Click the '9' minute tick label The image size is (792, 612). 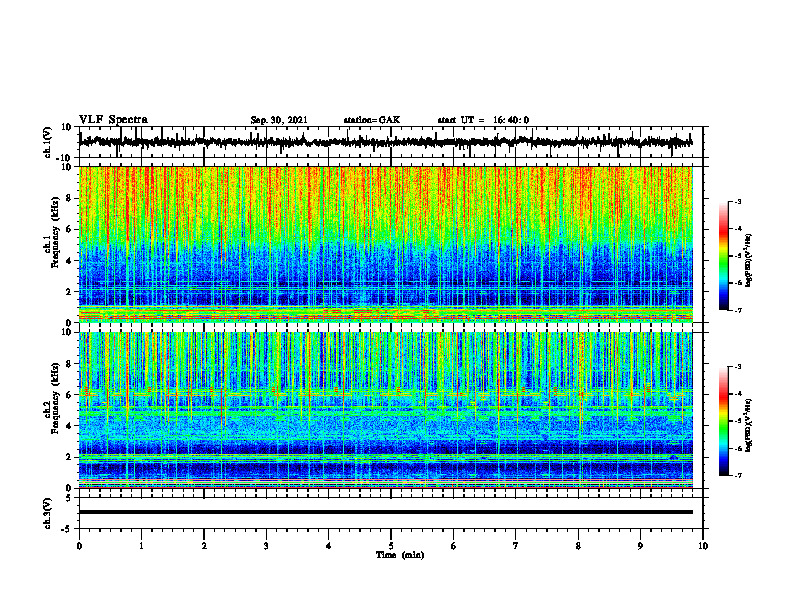click(640, 546)
